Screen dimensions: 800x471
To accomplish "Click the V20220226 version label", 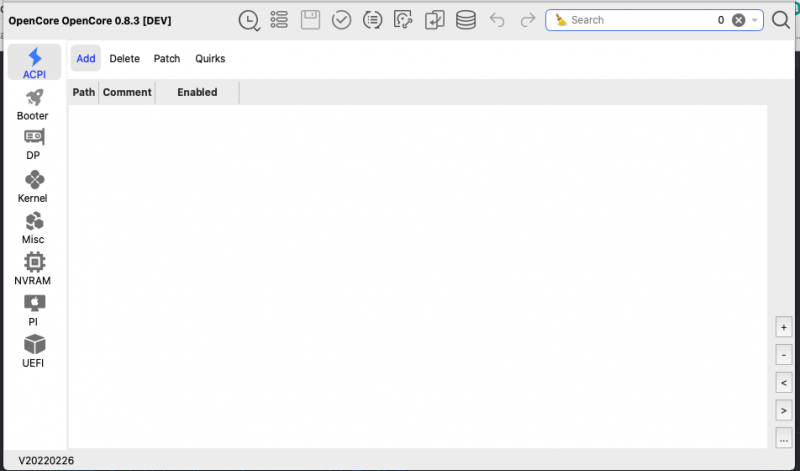I will pyautogui.click(x=46, y=460).
